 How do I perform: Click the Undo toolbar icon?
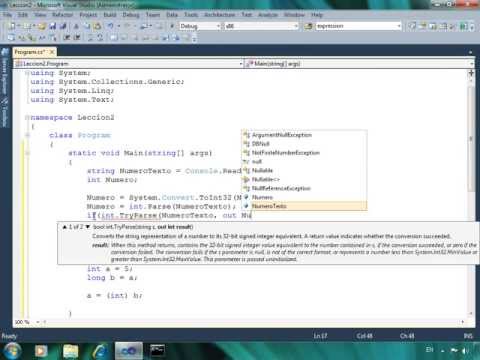point(110,26)
